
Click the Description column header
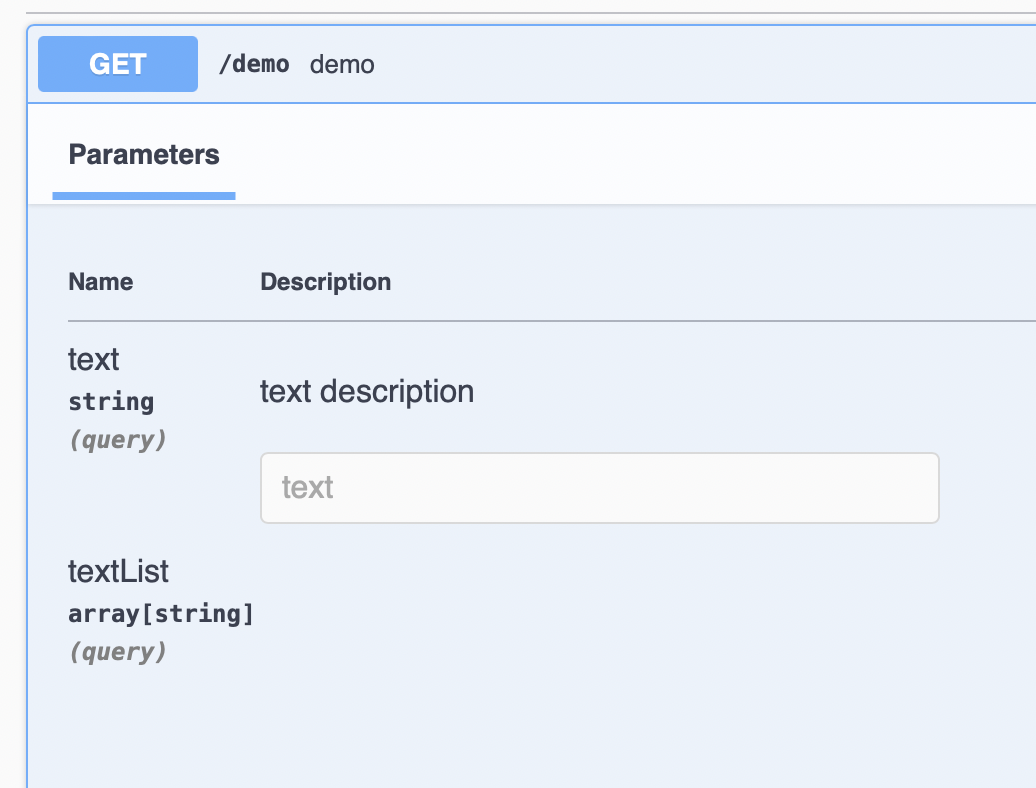[x=325, y=282]
